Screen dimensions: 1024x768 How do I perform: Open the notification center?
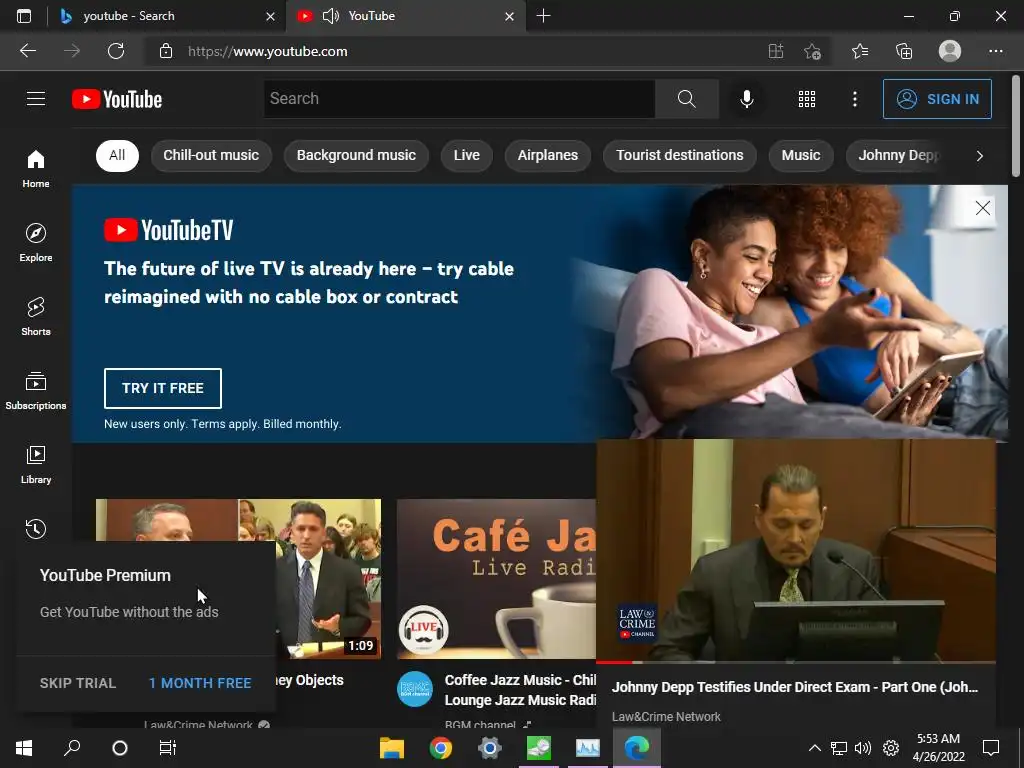click(991, 748)
